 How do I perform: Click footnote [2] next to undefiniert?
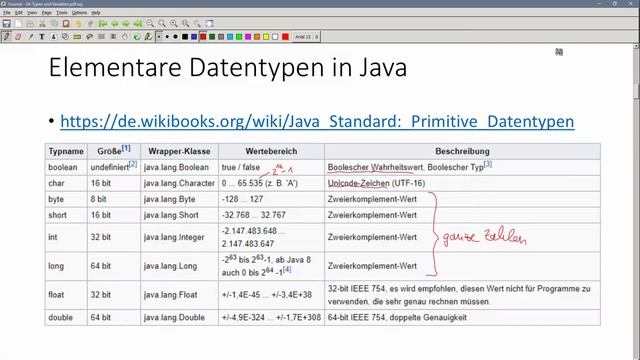tap(133, 164)
